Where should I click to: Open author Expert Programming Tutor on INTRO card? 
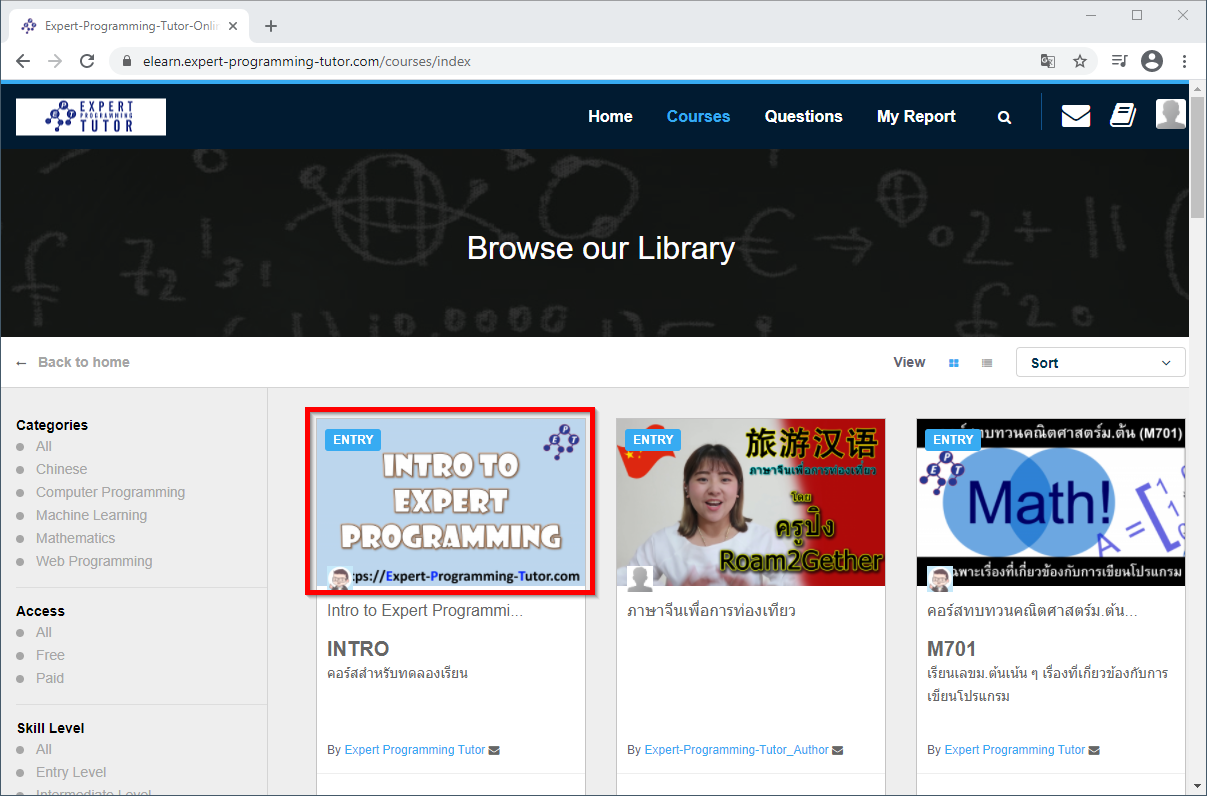(x=415, y=750)
